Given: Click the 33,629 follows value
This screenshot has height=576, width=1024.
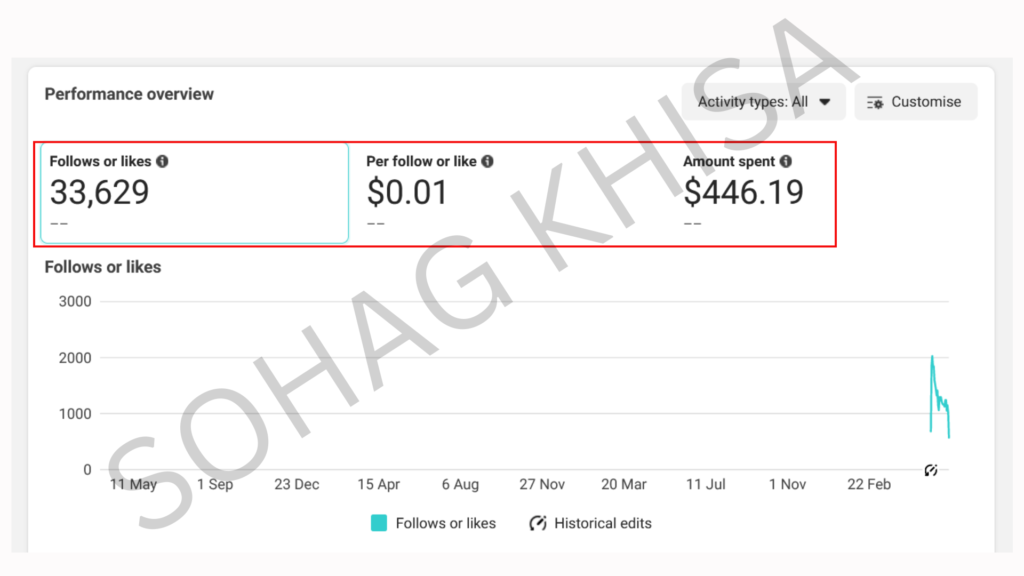Looking at the screenshot, I should (x=99, y=193).
